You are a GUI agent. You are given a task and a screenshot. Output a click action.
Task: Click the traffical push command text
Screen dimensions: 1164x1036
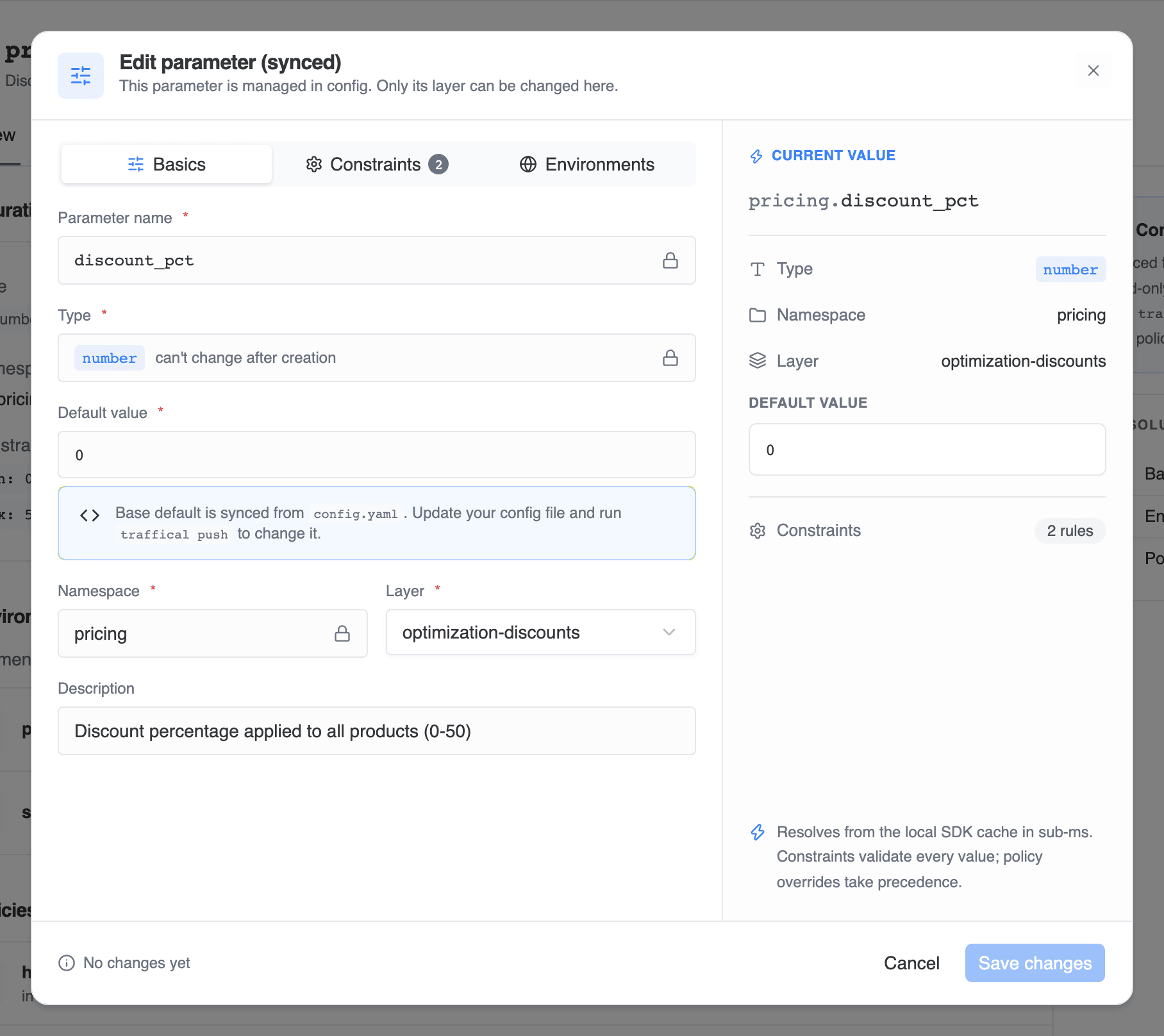pos(174,534)
